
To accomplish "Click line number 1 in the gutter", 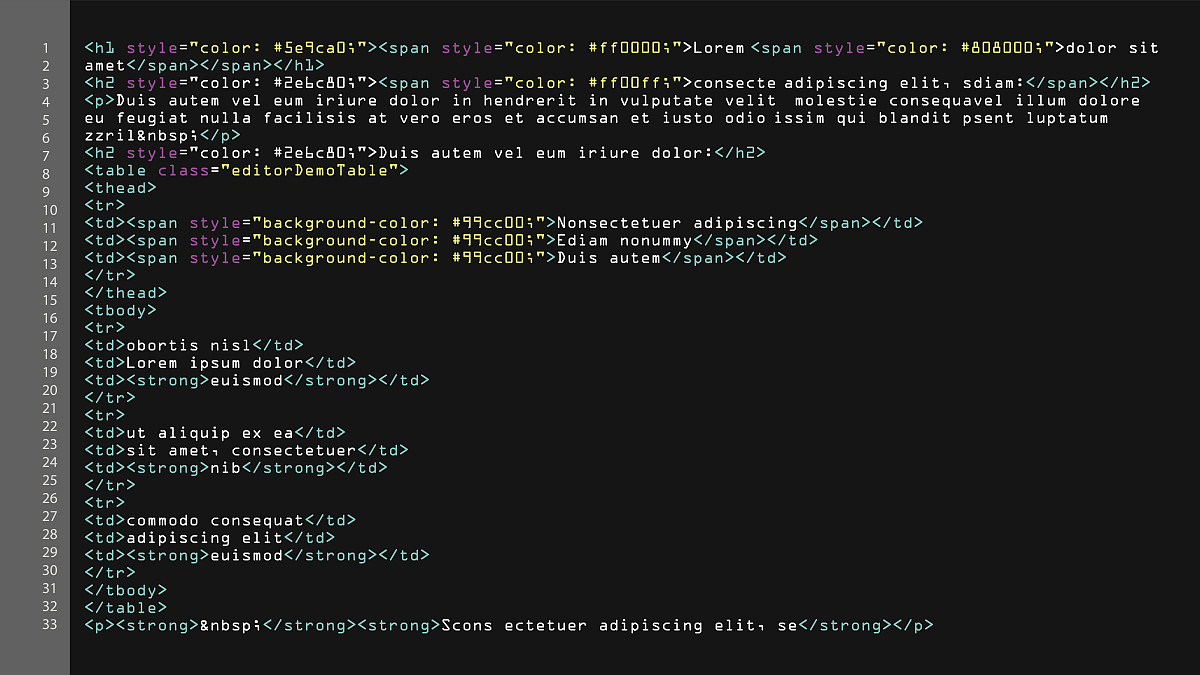I will click(45, 48).
